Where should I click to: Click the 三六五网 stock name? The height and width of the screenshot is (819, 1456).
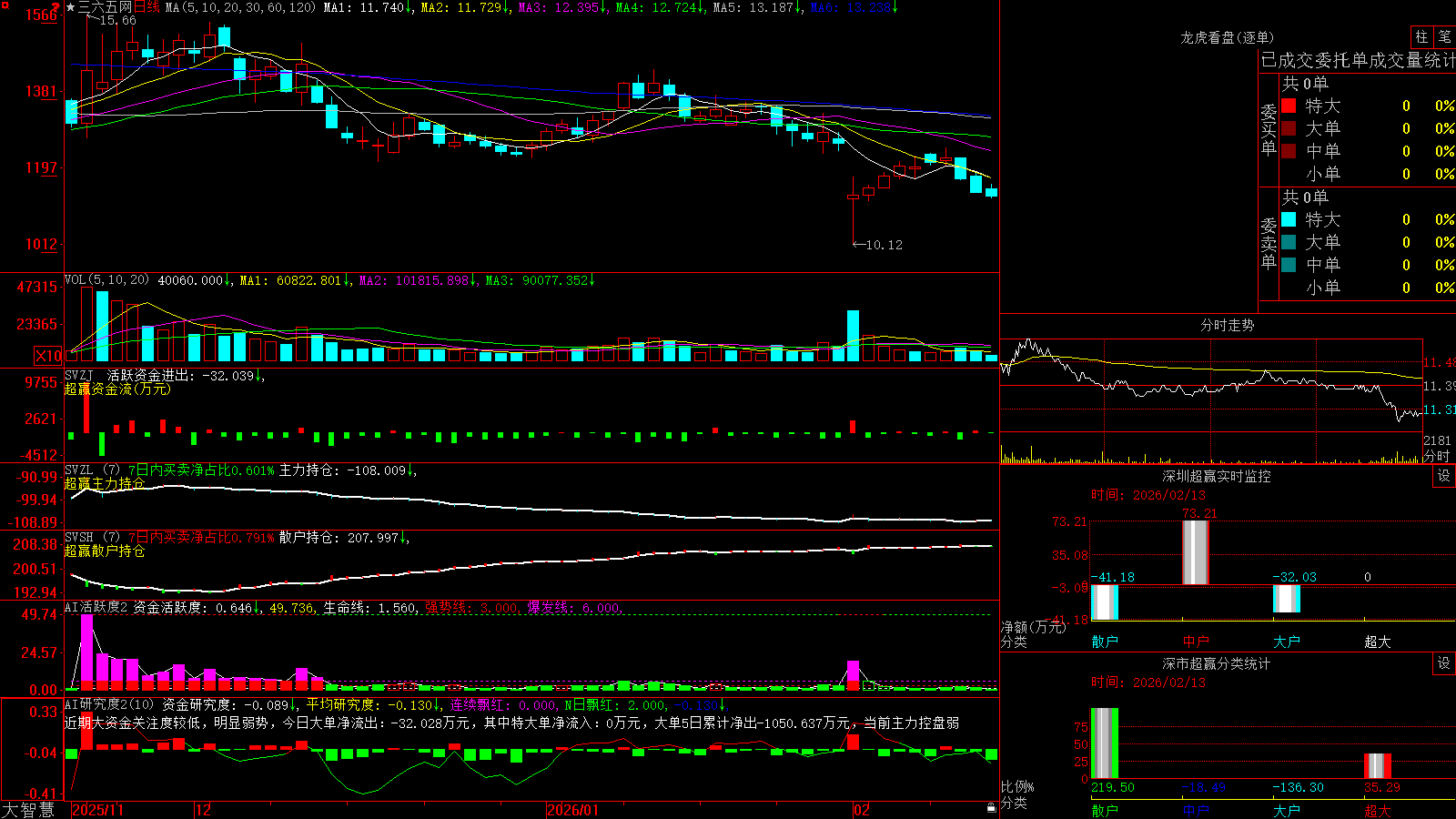coord(106,7)
